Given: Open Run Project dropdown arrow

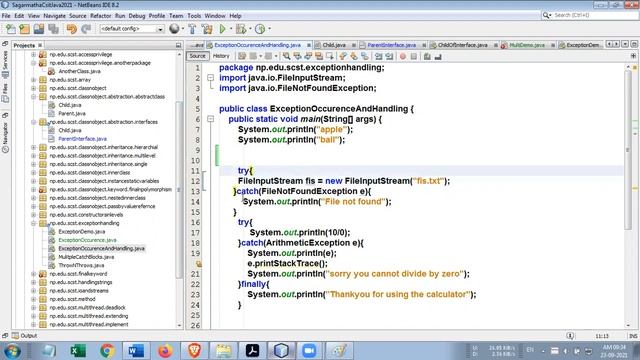Looking at the screenshot, I should pyautogui.click(x=231, y=29).
